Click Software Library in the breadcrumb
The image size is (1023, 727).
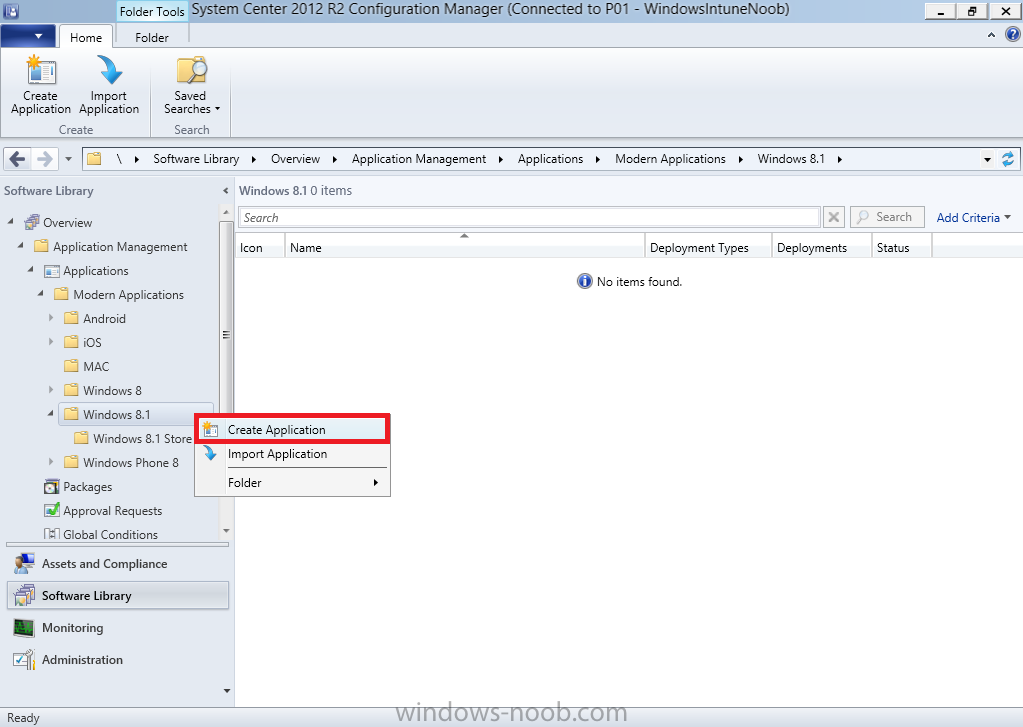(196, 159)
